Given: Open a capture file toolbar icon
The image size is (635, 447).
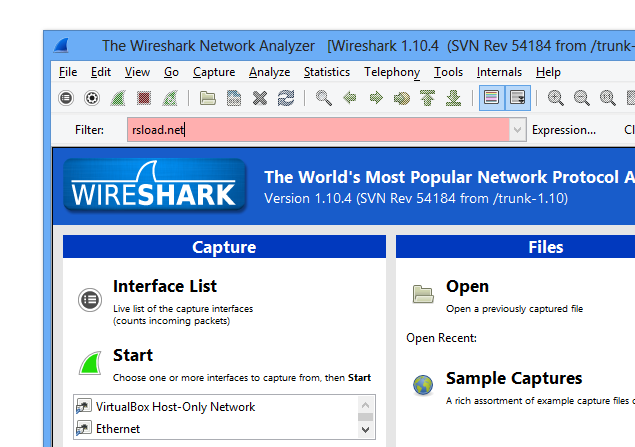Looking at the screenshot, I should 208,98.
